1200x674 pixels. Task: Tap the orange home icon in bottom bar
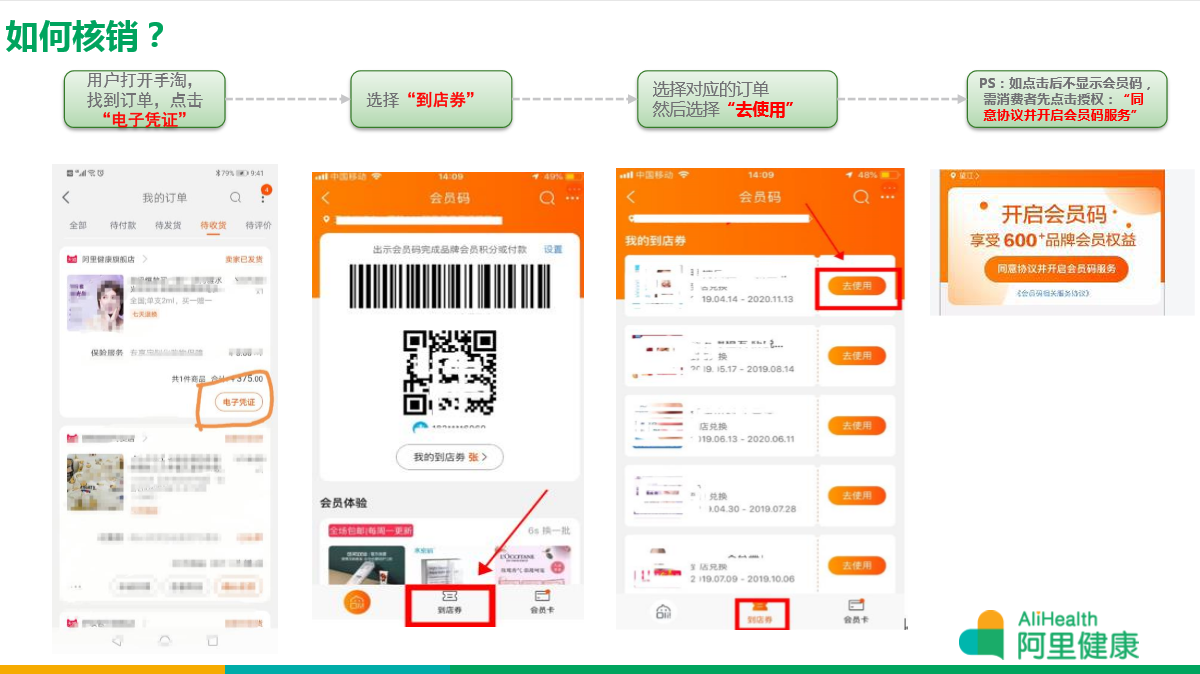pos(356,602)
